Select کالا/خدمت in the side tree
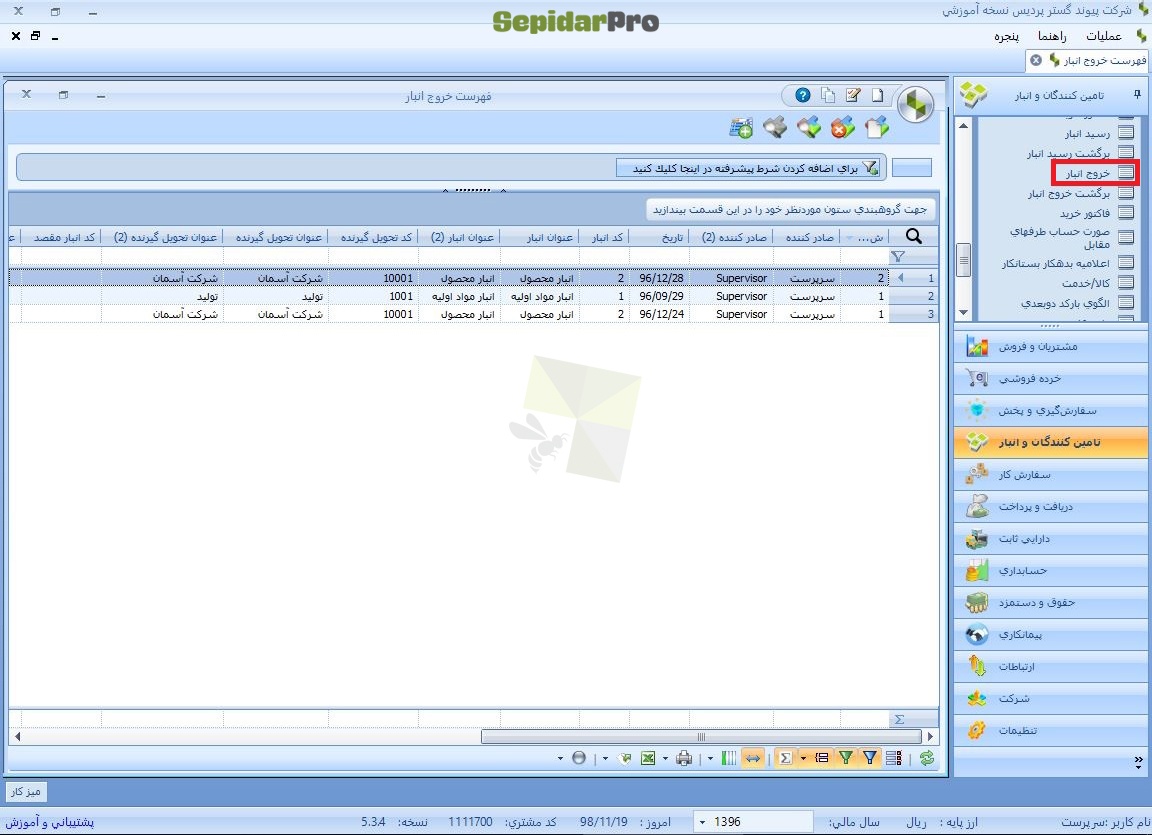Viewport: 1152px width, 835px height. tap(1086, 283)
